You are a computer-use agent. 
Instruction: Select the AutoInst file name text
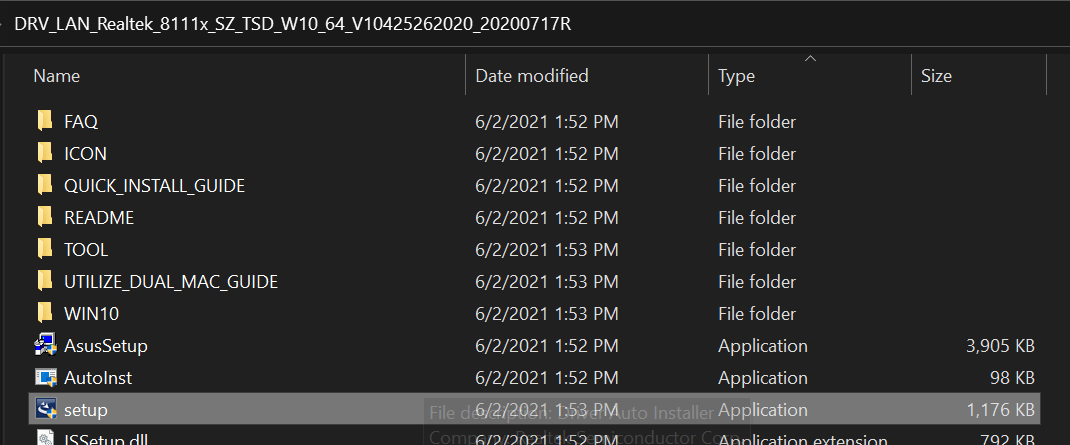tap(97, 378)
